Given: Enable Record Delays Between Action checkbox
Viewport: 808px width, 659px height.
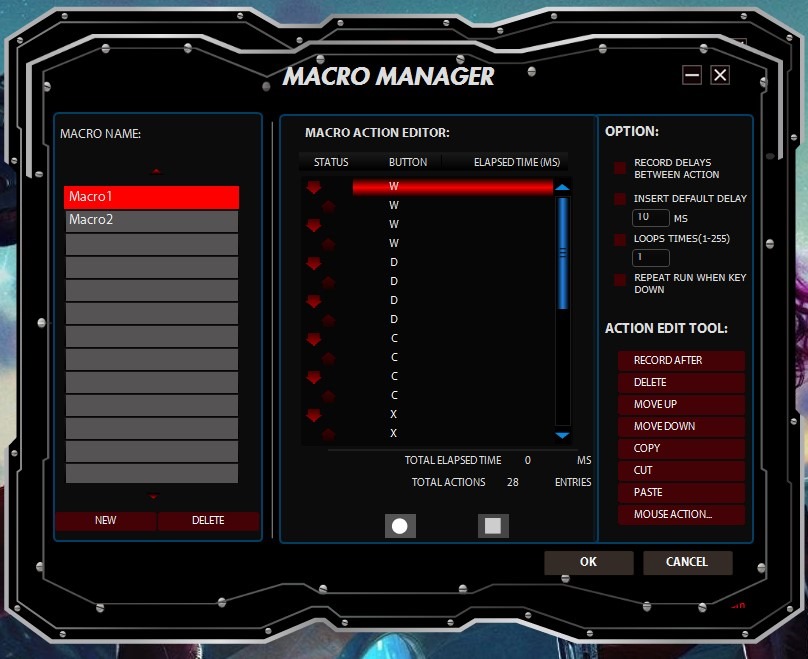Looking at the screenshot, I should coord(620,168).
